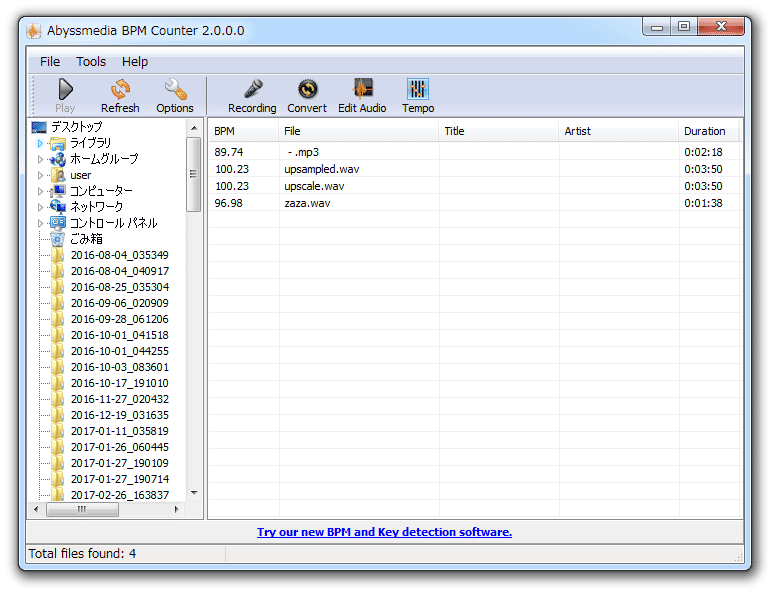The height and width of the screenshot is (593, 772).
Task: Select folder 2016-10-01_044255
Action: coord(120,351)
